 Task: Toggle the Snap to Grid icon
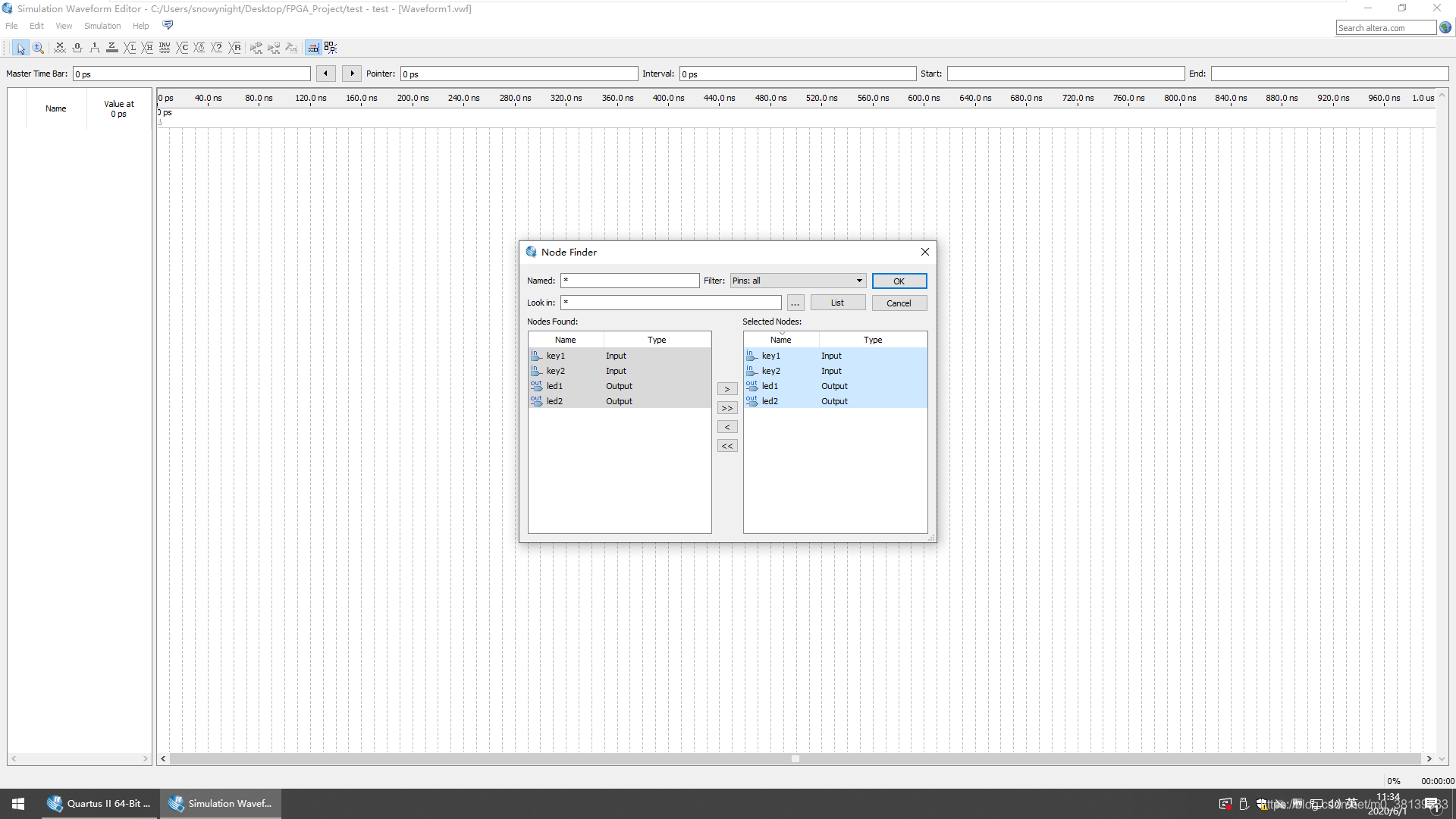[x=312, y=48]
